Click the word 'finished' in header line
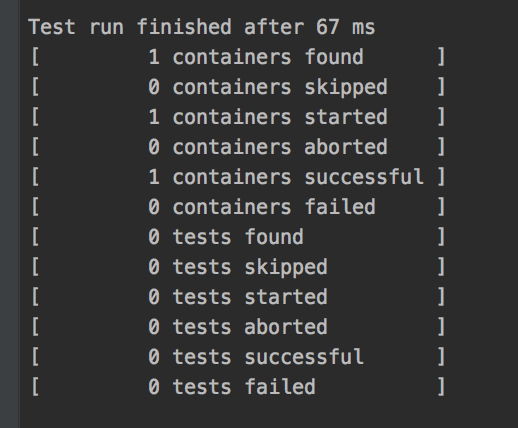Screen dimensions: 518x428 184,27
